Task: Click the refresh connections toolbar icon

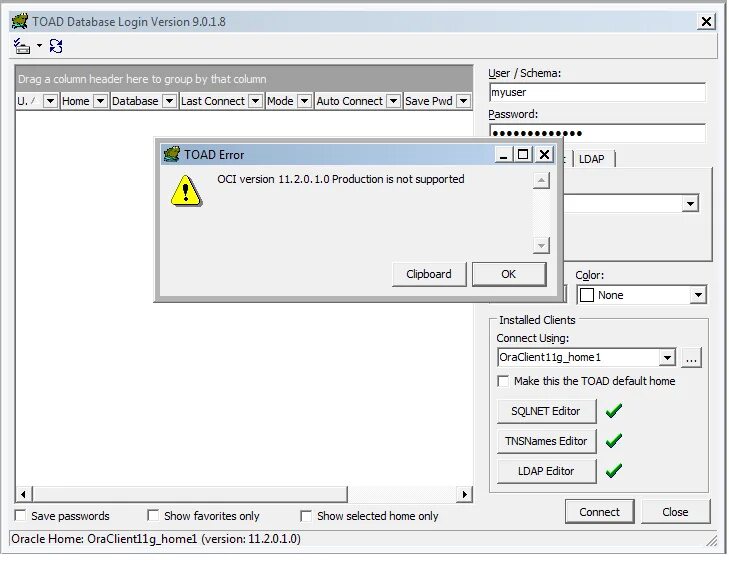Action: coord(56,46)
